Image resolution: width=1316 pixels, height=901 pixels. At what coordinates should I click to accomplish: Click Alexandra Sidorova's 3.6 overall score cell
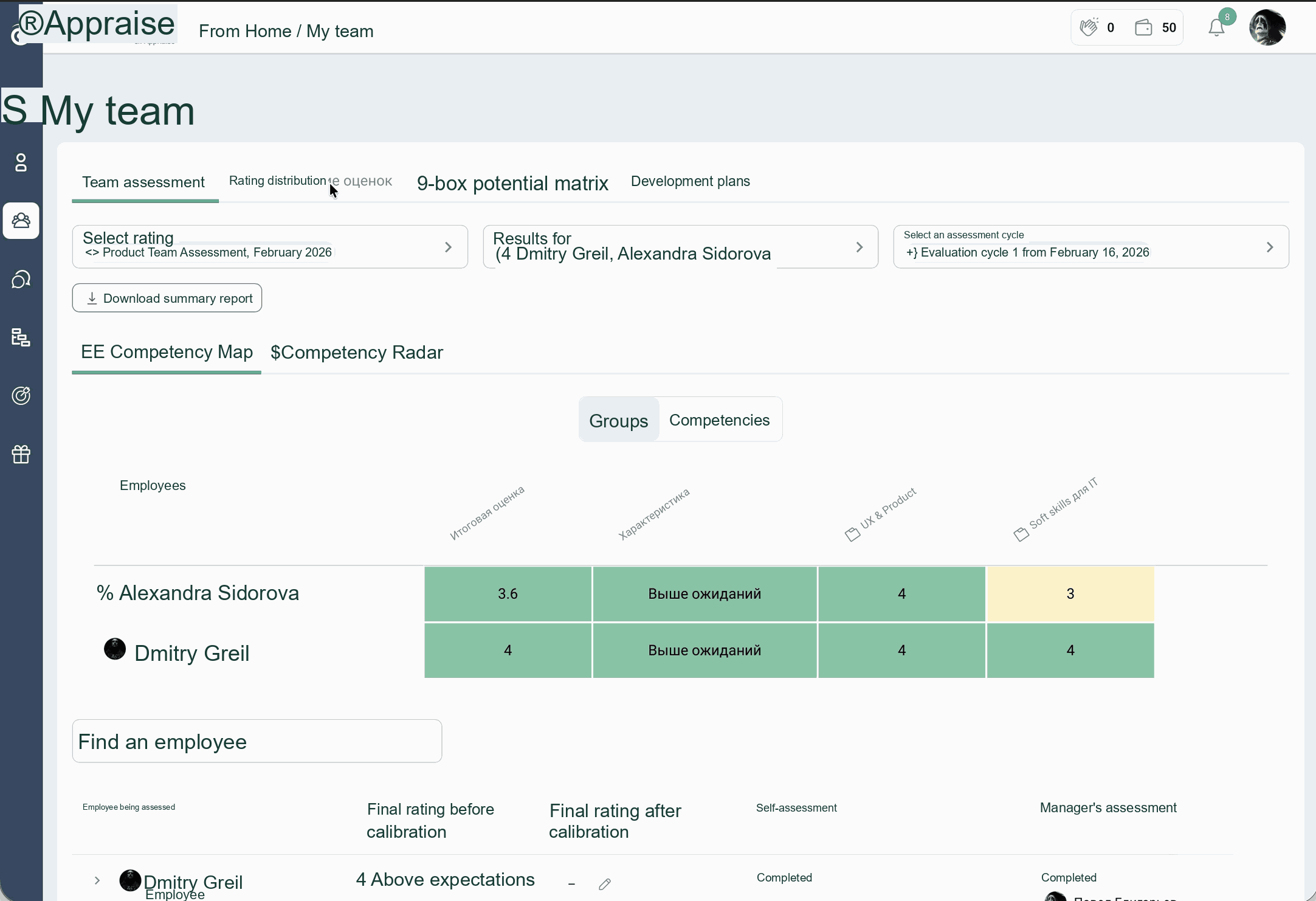pyautogui.click(x=508, y=594)
